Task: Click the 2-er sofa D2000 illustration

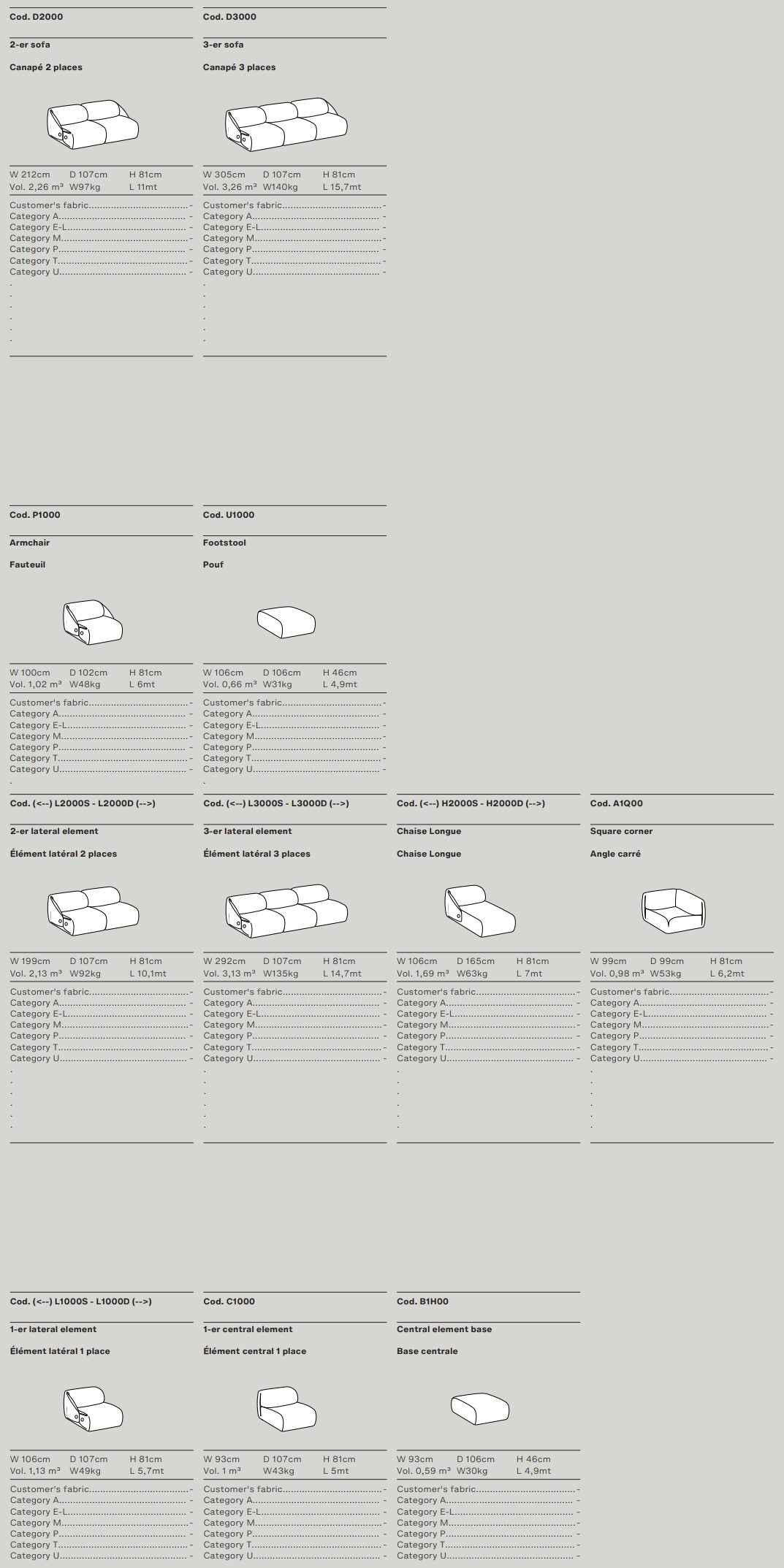Action: [x=93, y=124]
